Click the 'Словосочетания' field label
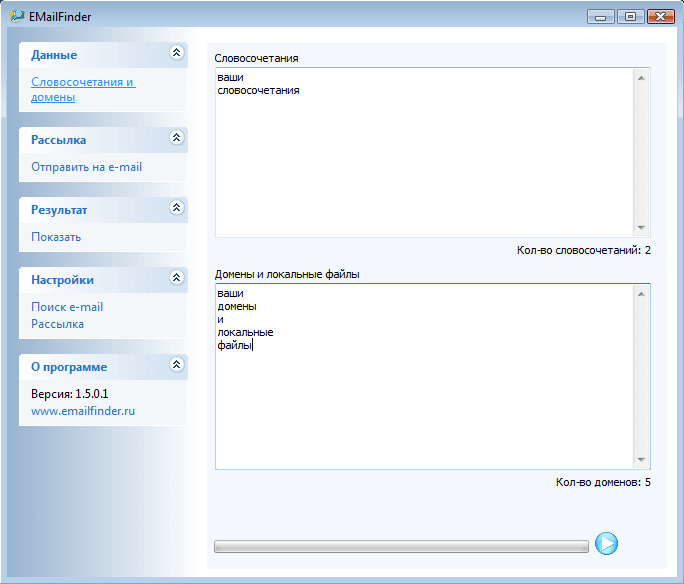The height and width of the screenshot is (584, 684). (256, 58)
